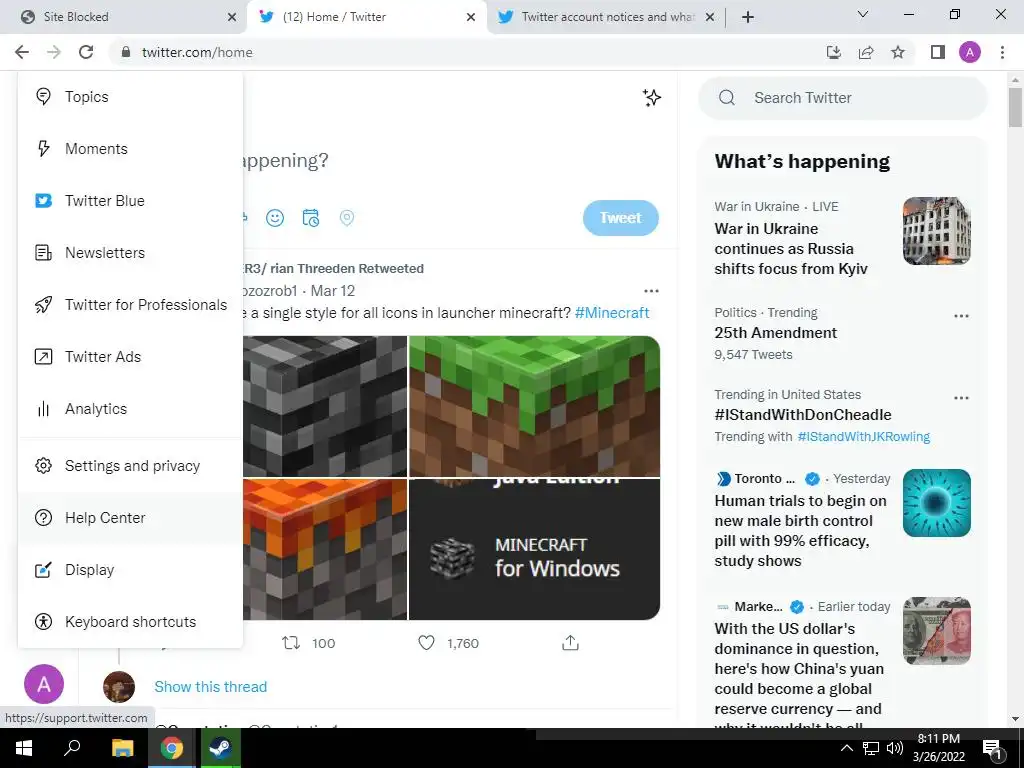
Task: Open Display settings entry
Action: (x=131, y=569)
